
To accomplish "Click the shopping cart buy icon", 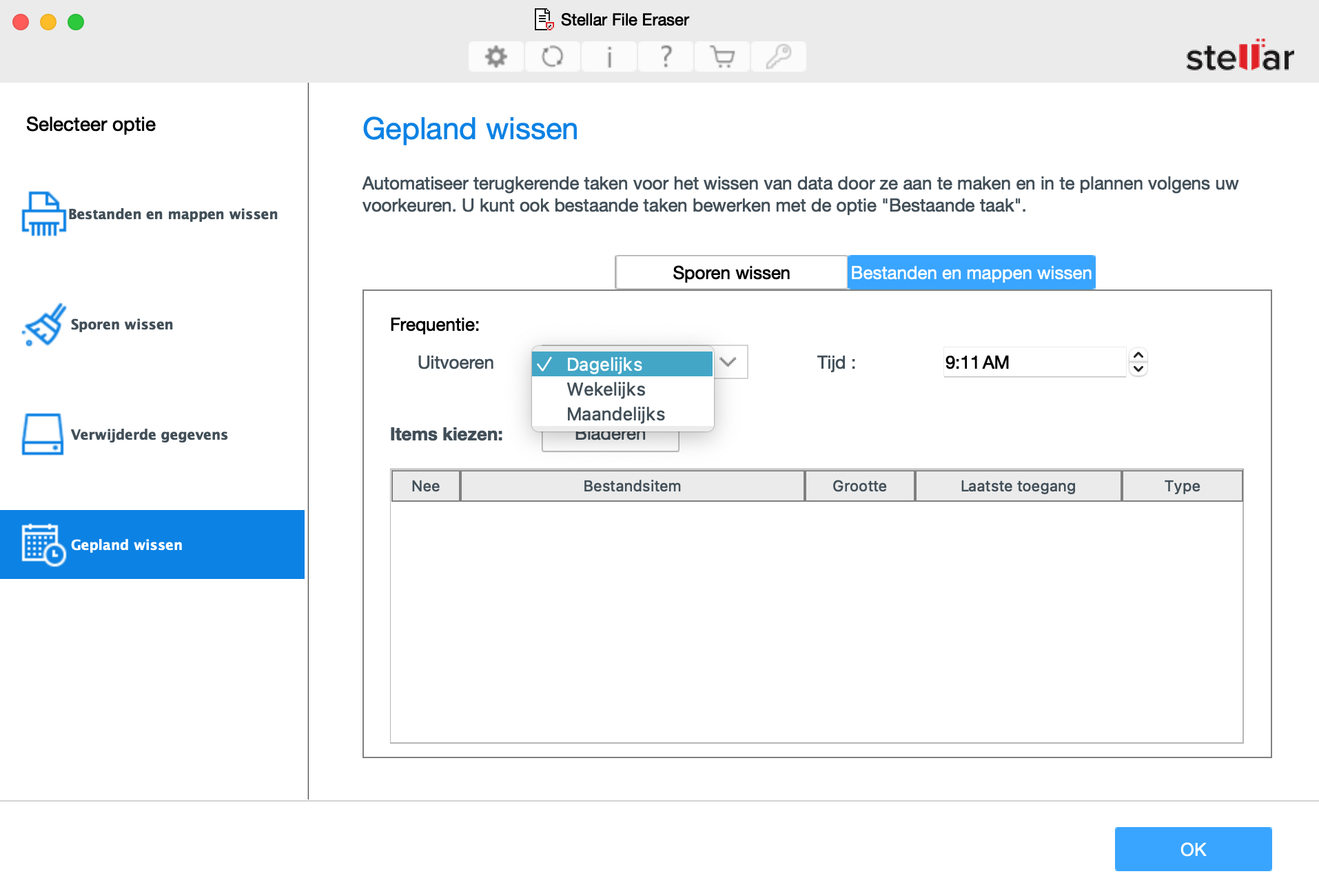I will 722,57.
